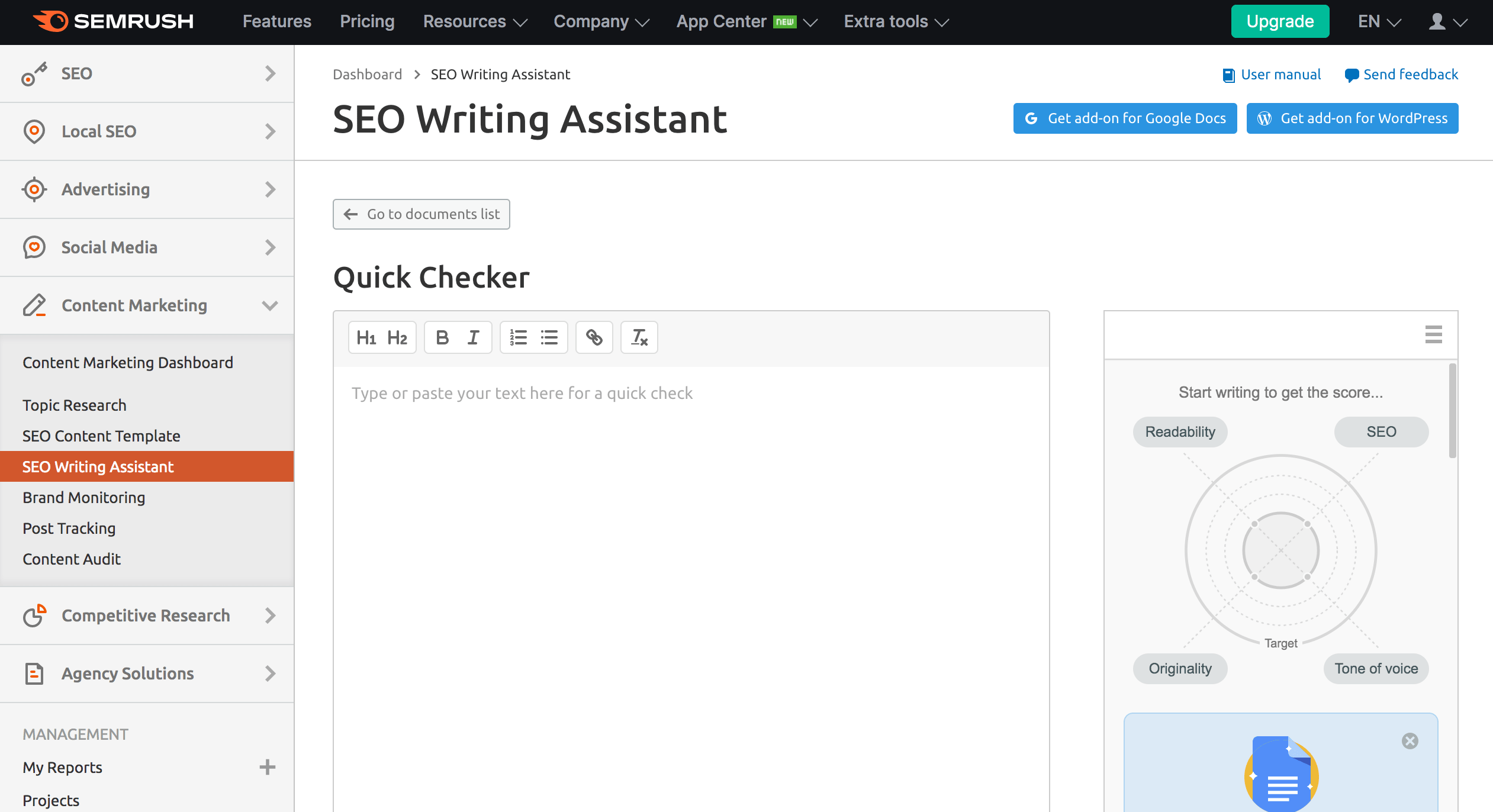This screenshot has width=1493, height=812.
Task: Open the User manual link
Action: (1271, 75)
